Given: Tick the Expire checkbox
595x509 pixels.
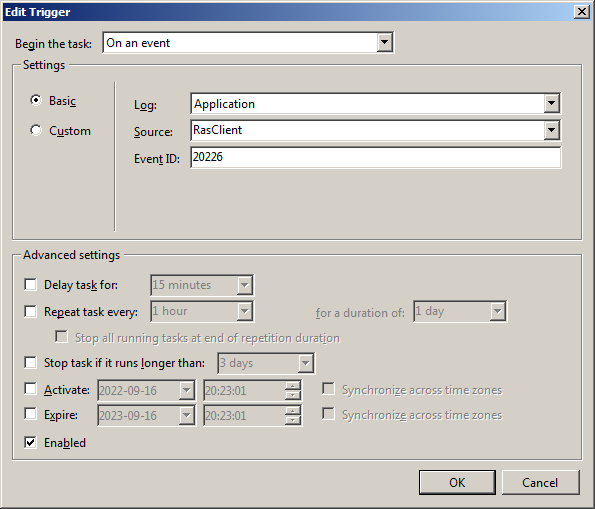Looking at the screenshot, I should click(x=30, y=414).
